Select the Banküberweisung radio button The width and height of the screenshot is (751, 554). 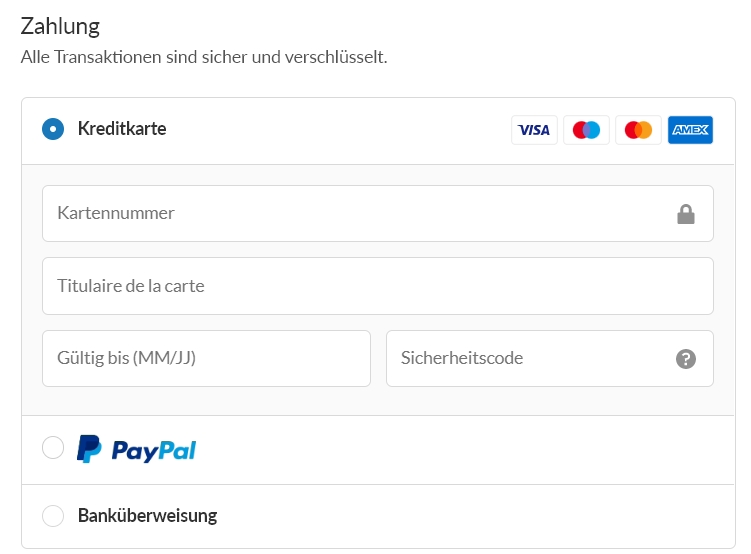click(x=53, y=516)
